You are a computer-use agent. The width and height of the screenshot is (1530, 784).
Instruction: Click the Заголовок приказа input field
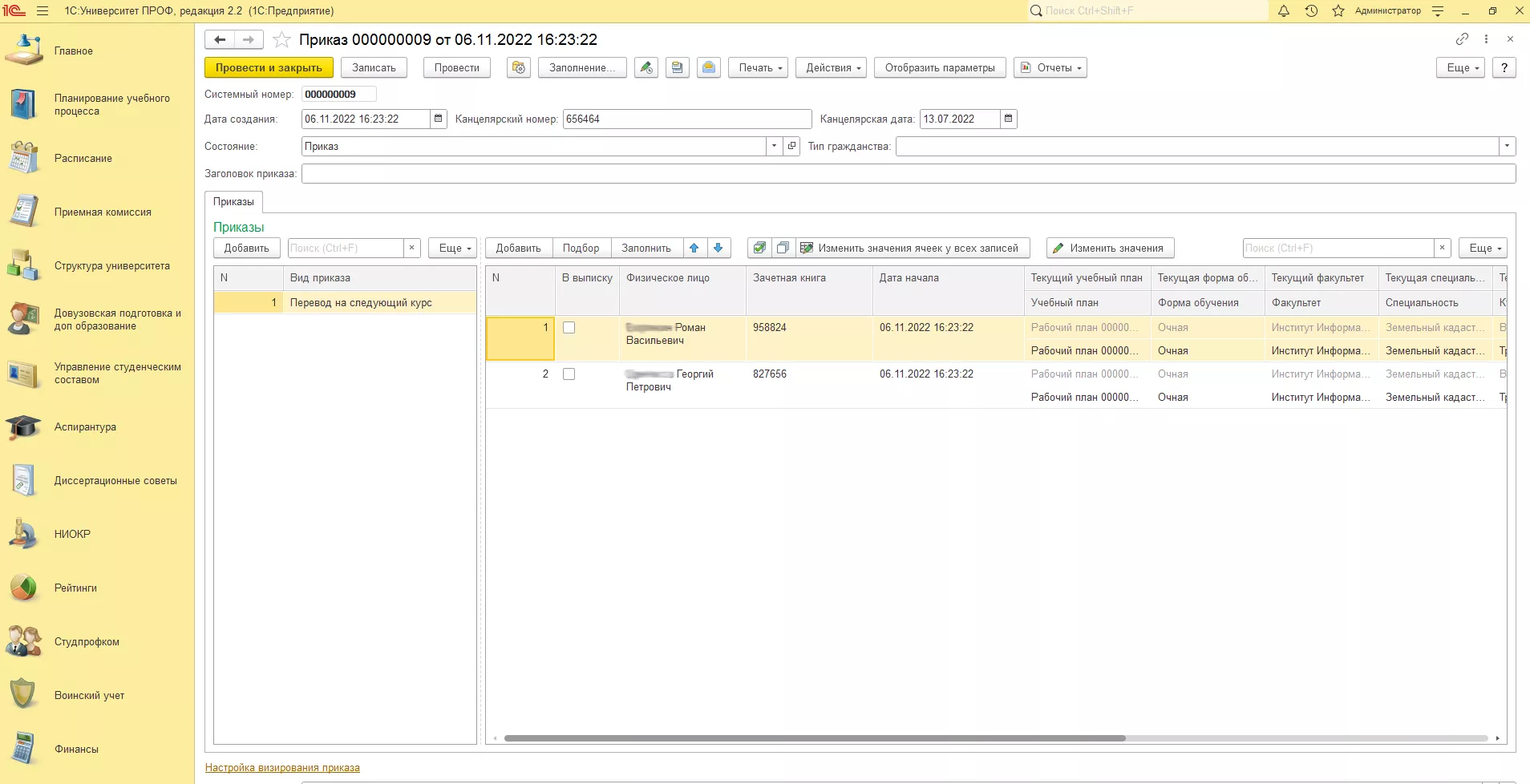[909, 173]
